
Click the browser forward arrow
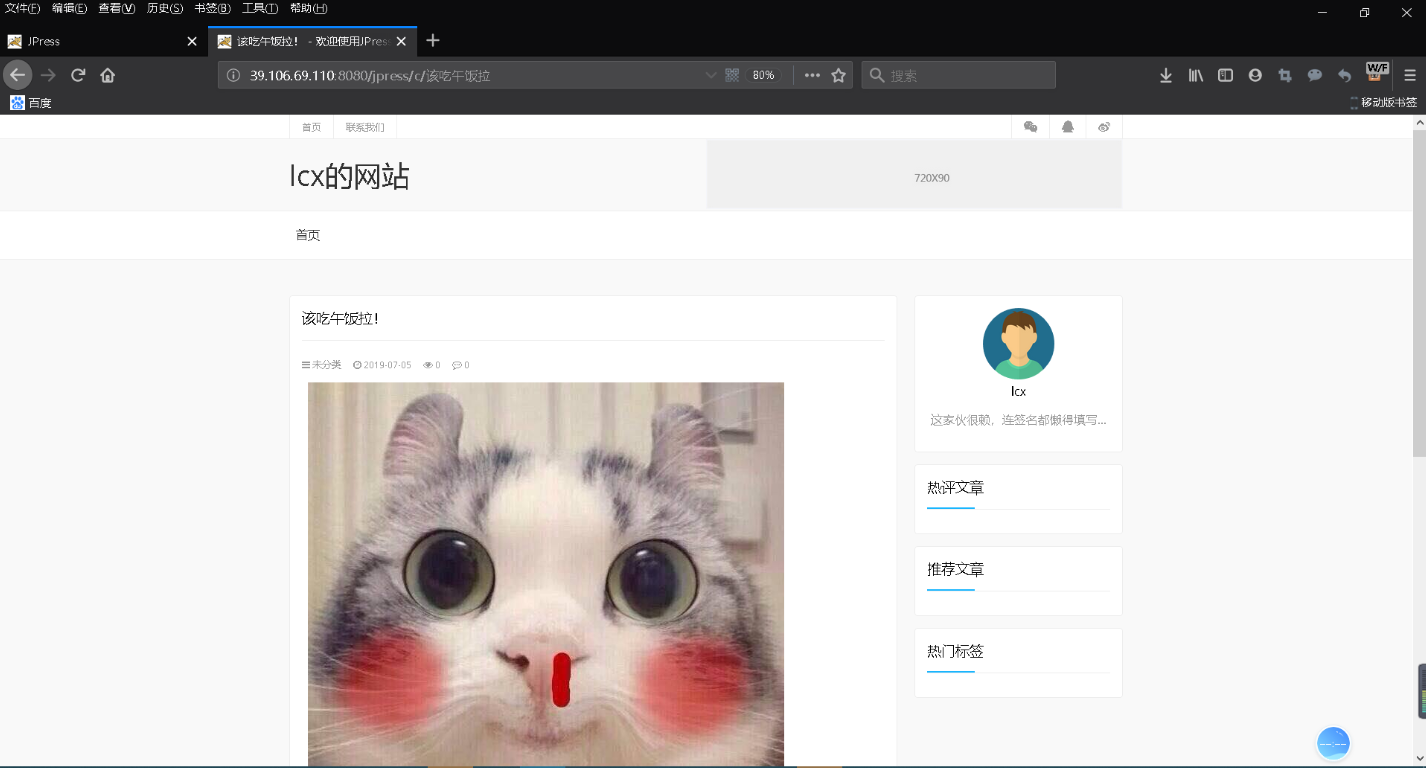pos(48,75)
